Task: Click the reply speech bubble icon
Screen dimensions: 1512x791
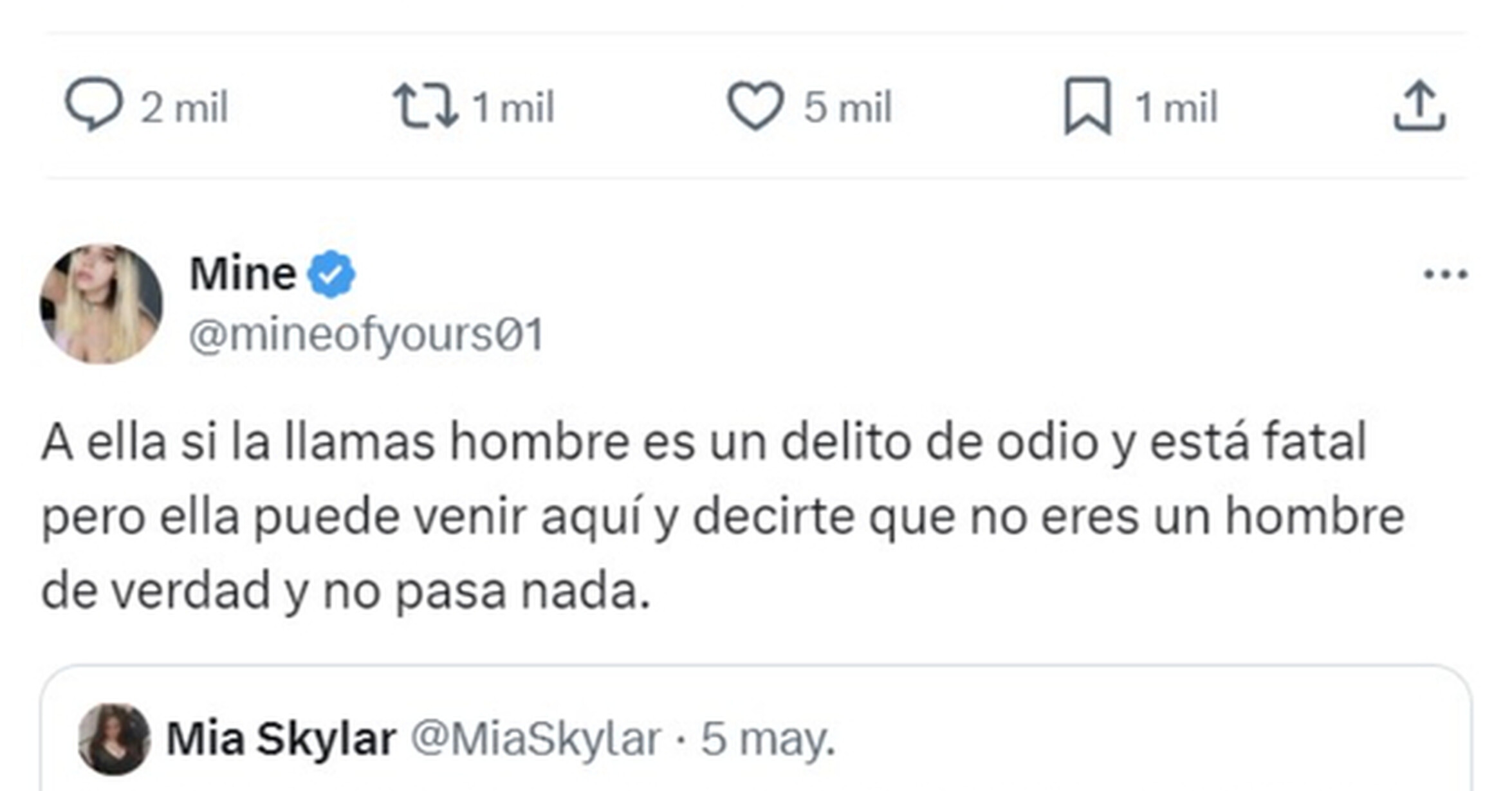Action: click(x=94, y=105)
